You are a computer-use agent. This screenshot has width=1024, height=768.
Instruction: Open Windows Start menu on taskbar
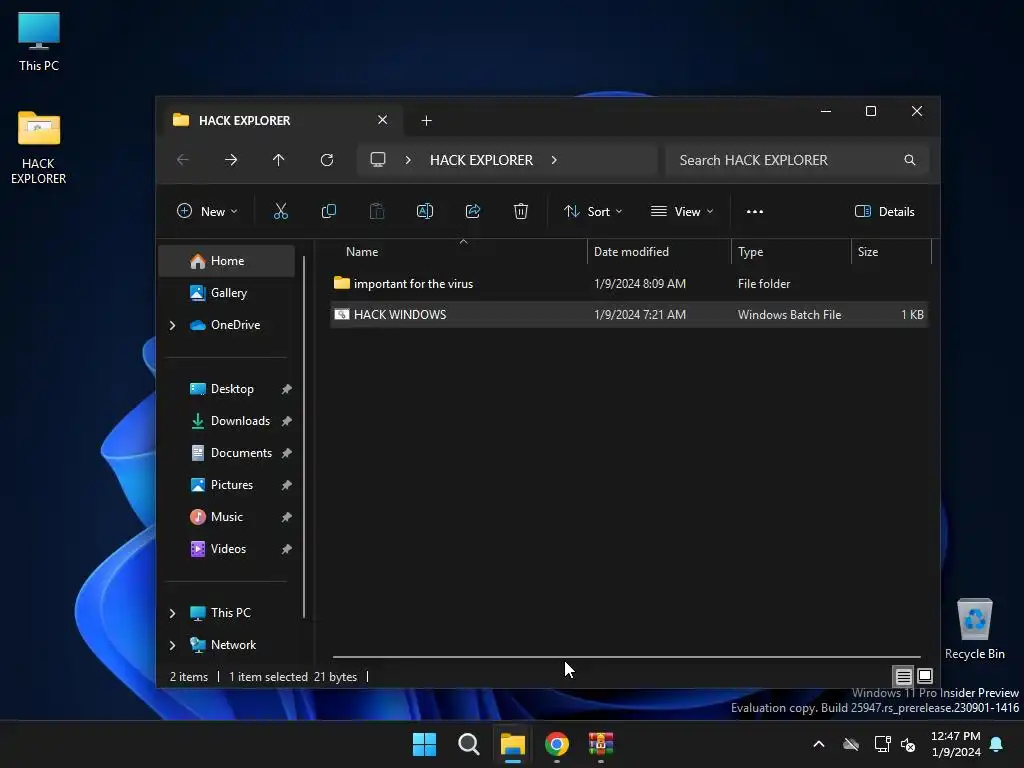(424, 744)
